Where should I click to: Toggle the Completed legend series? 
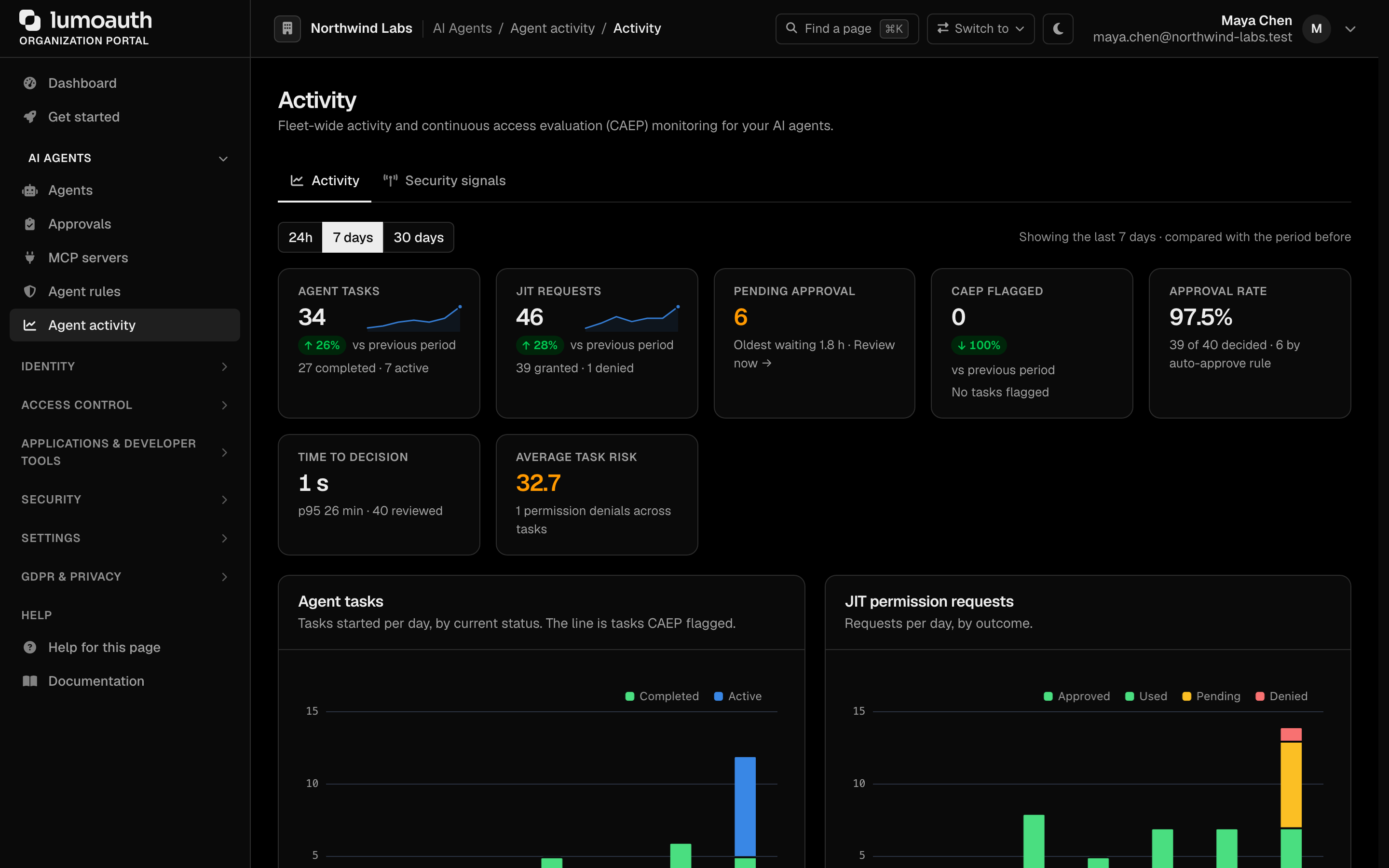click(662, 696)
